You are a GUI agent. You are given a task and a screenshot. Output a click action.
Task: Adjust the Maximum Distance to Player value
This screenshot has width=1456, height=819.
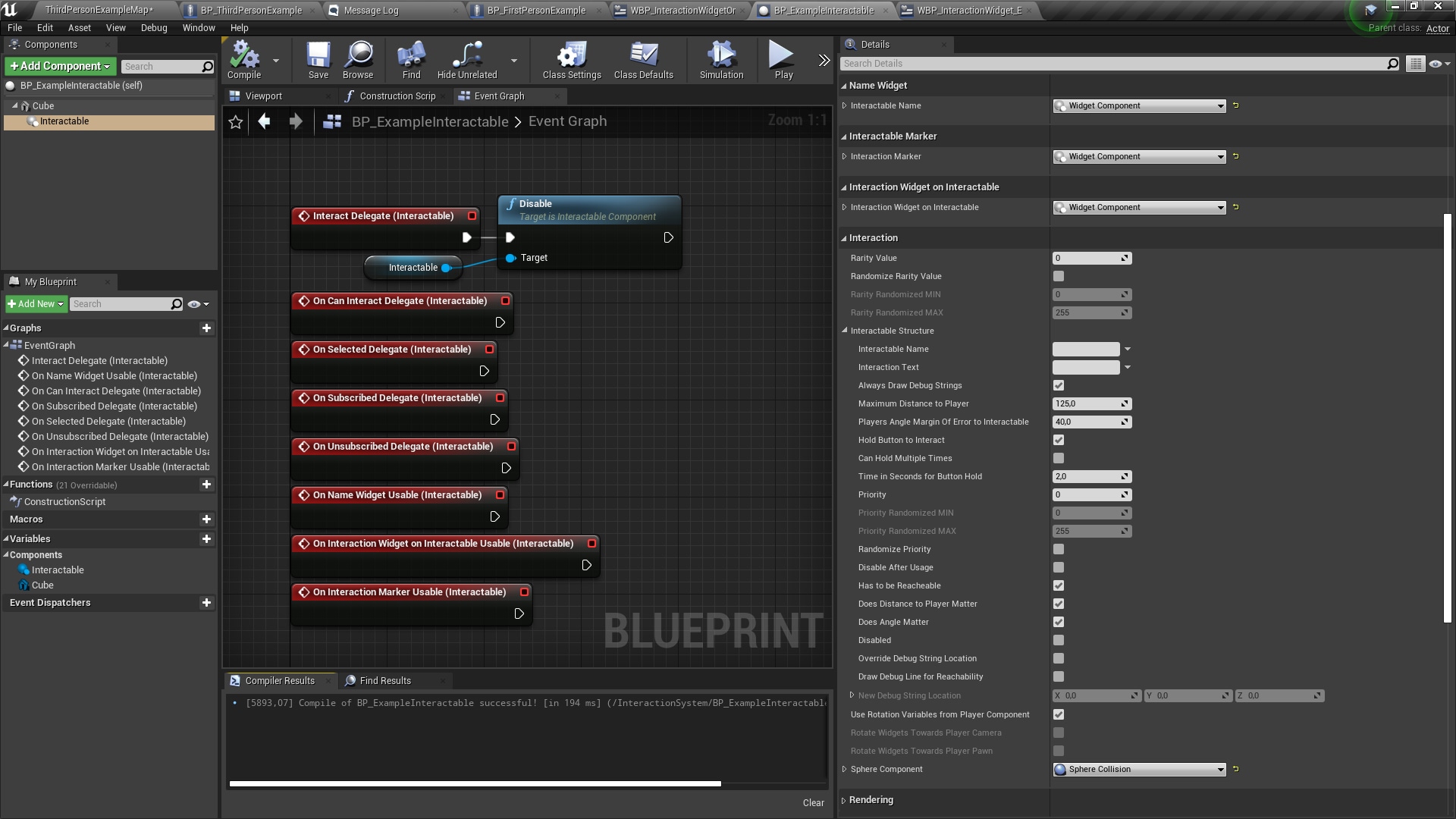point(1088,403)
